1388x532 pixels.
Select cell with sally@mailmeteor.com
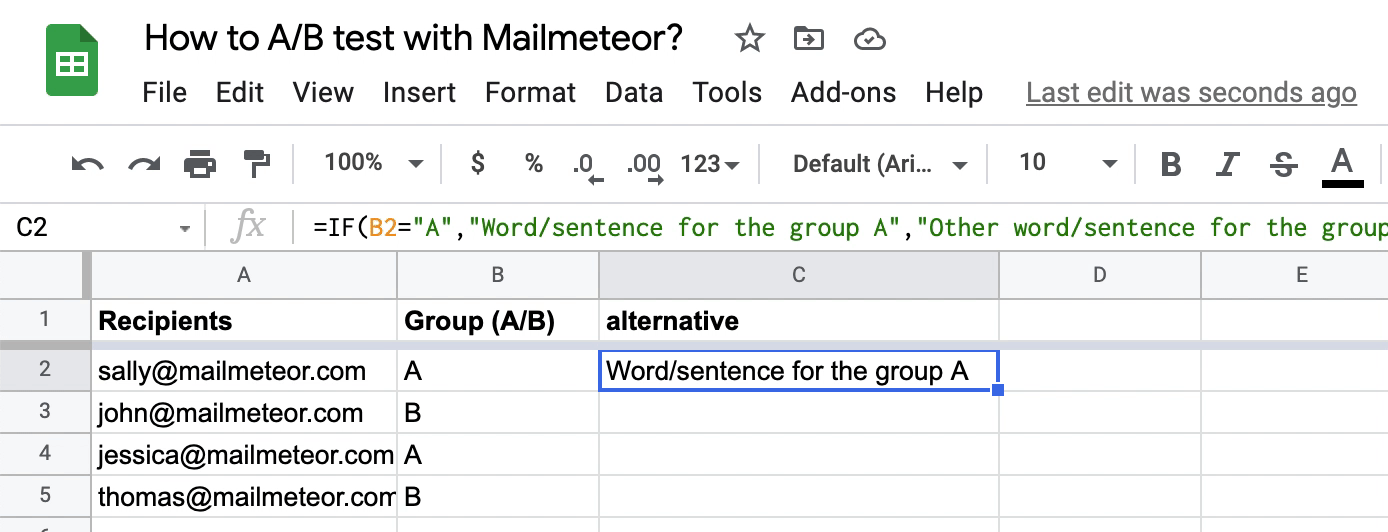(244, 371)
